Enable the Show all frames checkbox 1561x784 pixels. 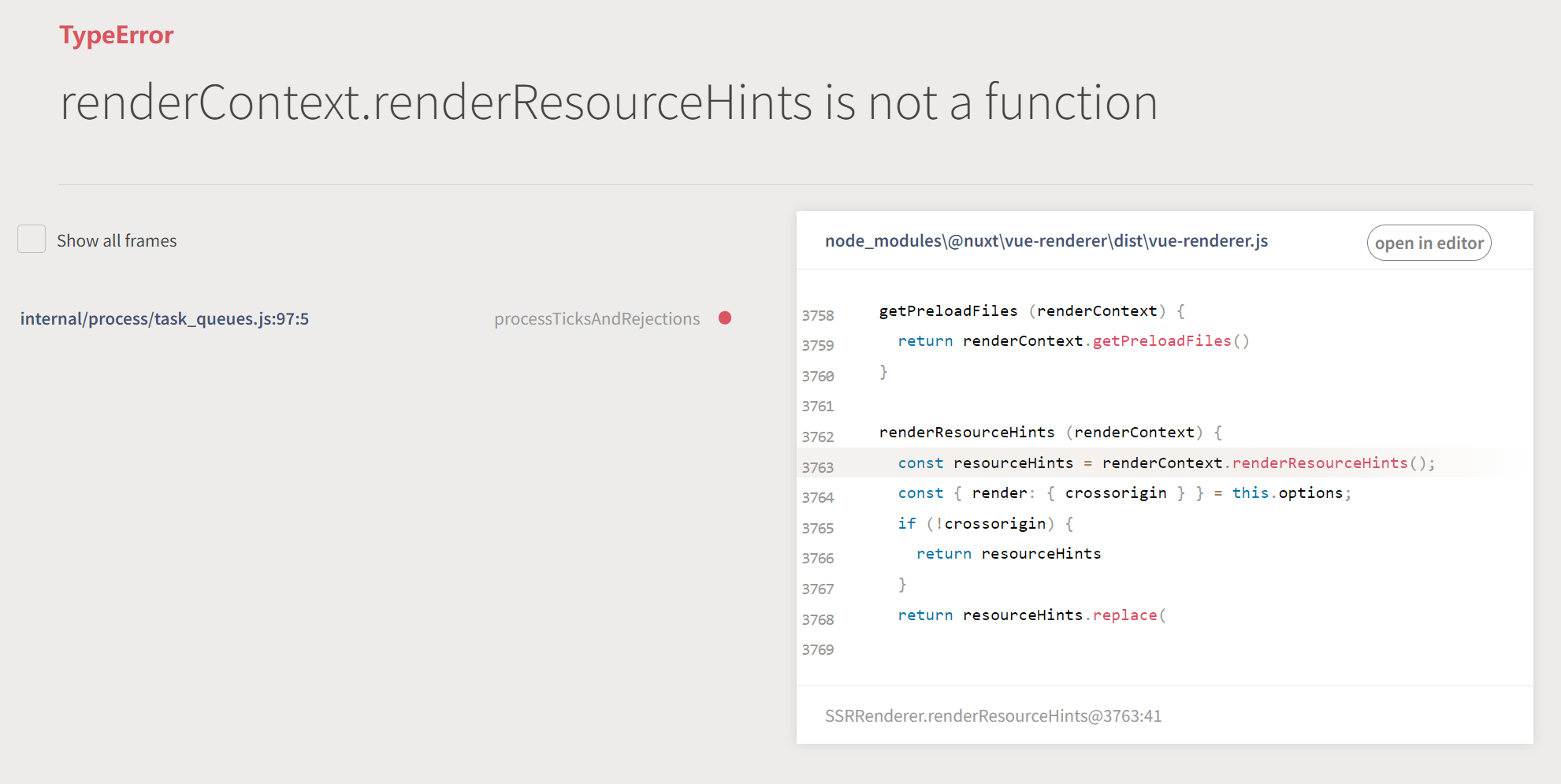pos(32,239)
